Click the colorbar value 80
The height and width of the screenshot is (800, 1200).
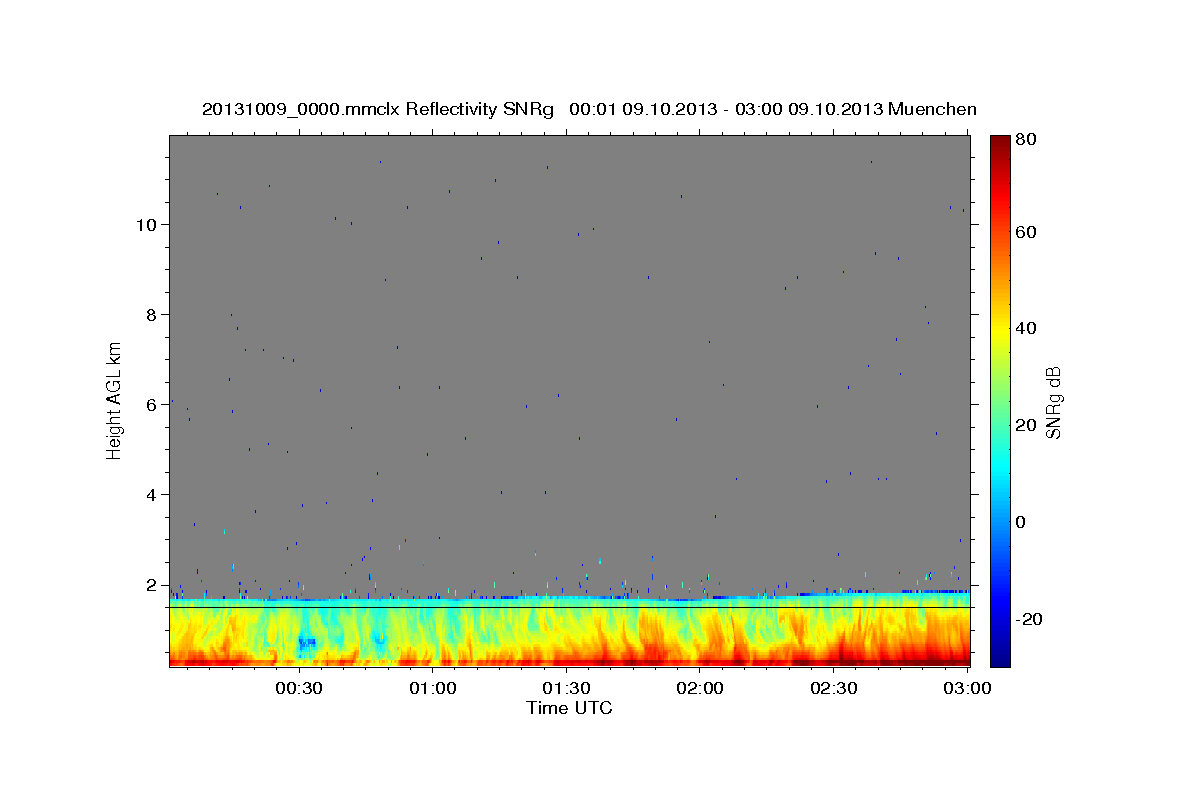1026,139
